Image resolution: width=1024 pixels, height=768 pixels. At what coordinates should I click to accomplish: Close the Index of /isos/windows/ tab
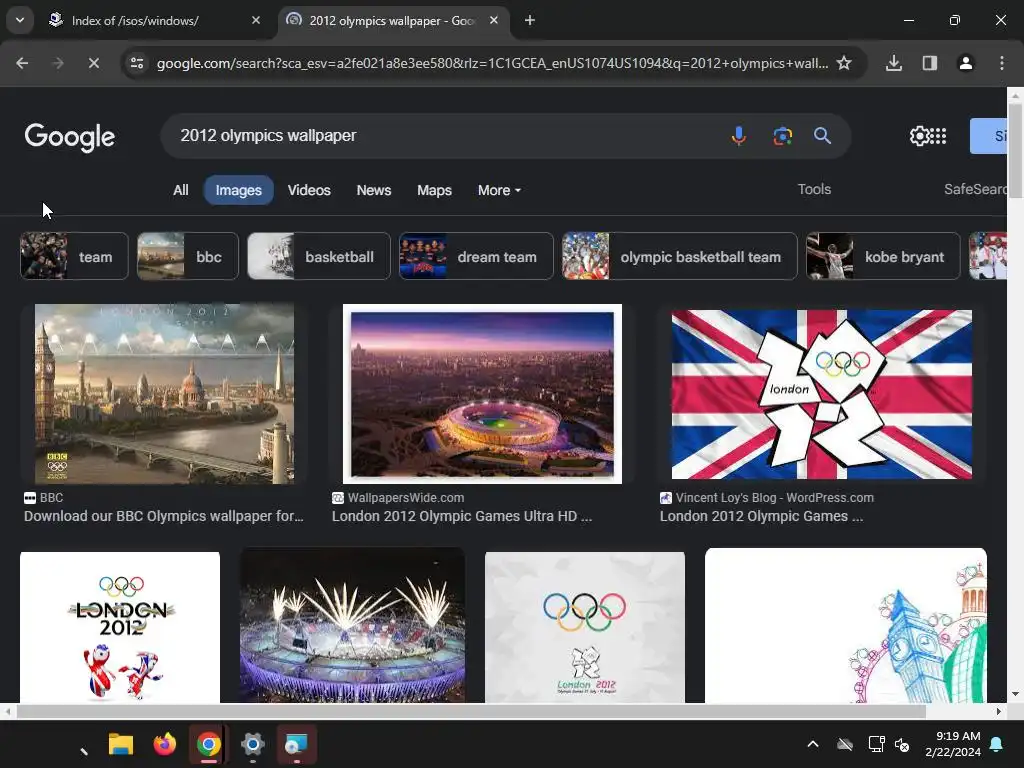[x=256, y=20]
